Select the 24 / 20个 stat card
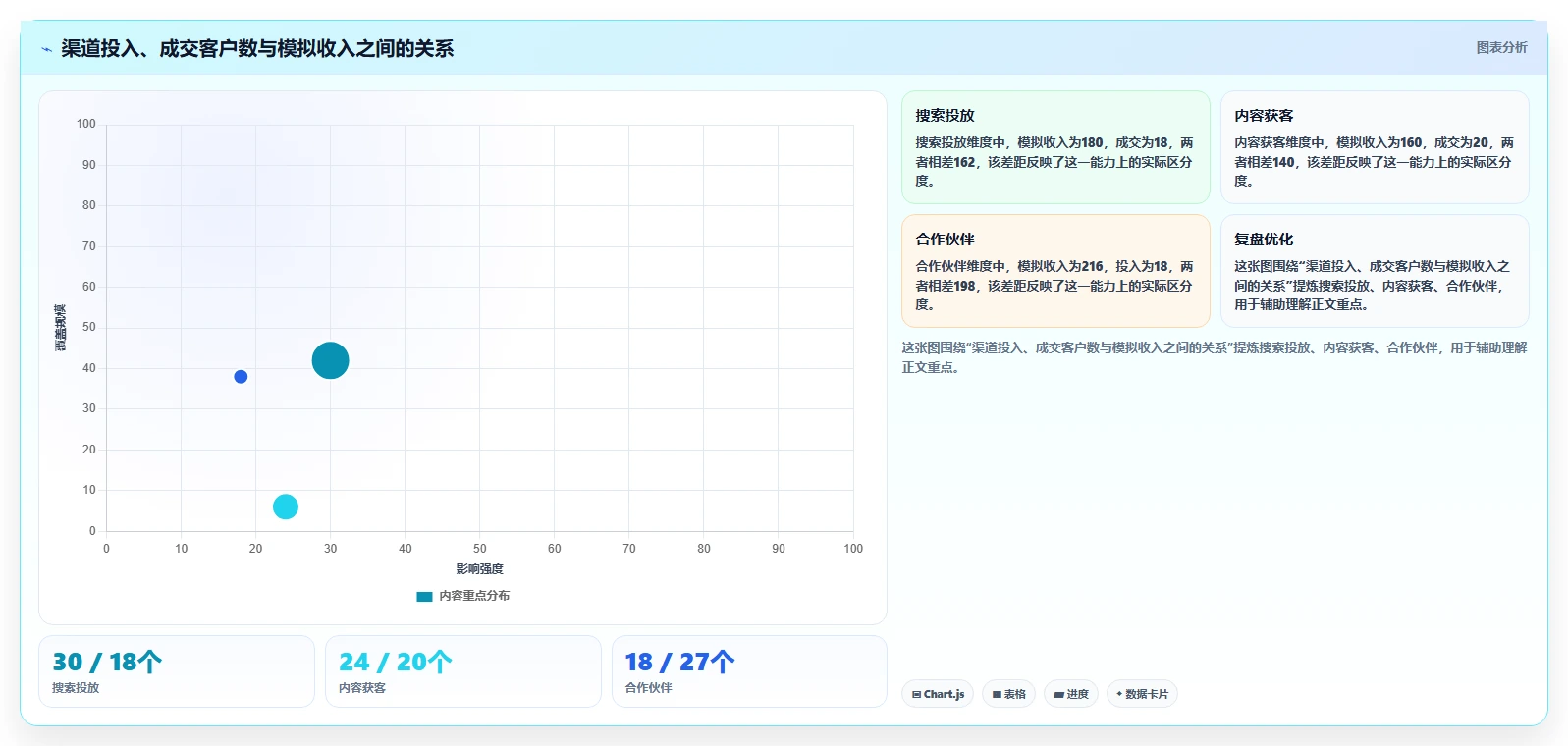Screen dimensions: 1568x746 coord(463,671)
